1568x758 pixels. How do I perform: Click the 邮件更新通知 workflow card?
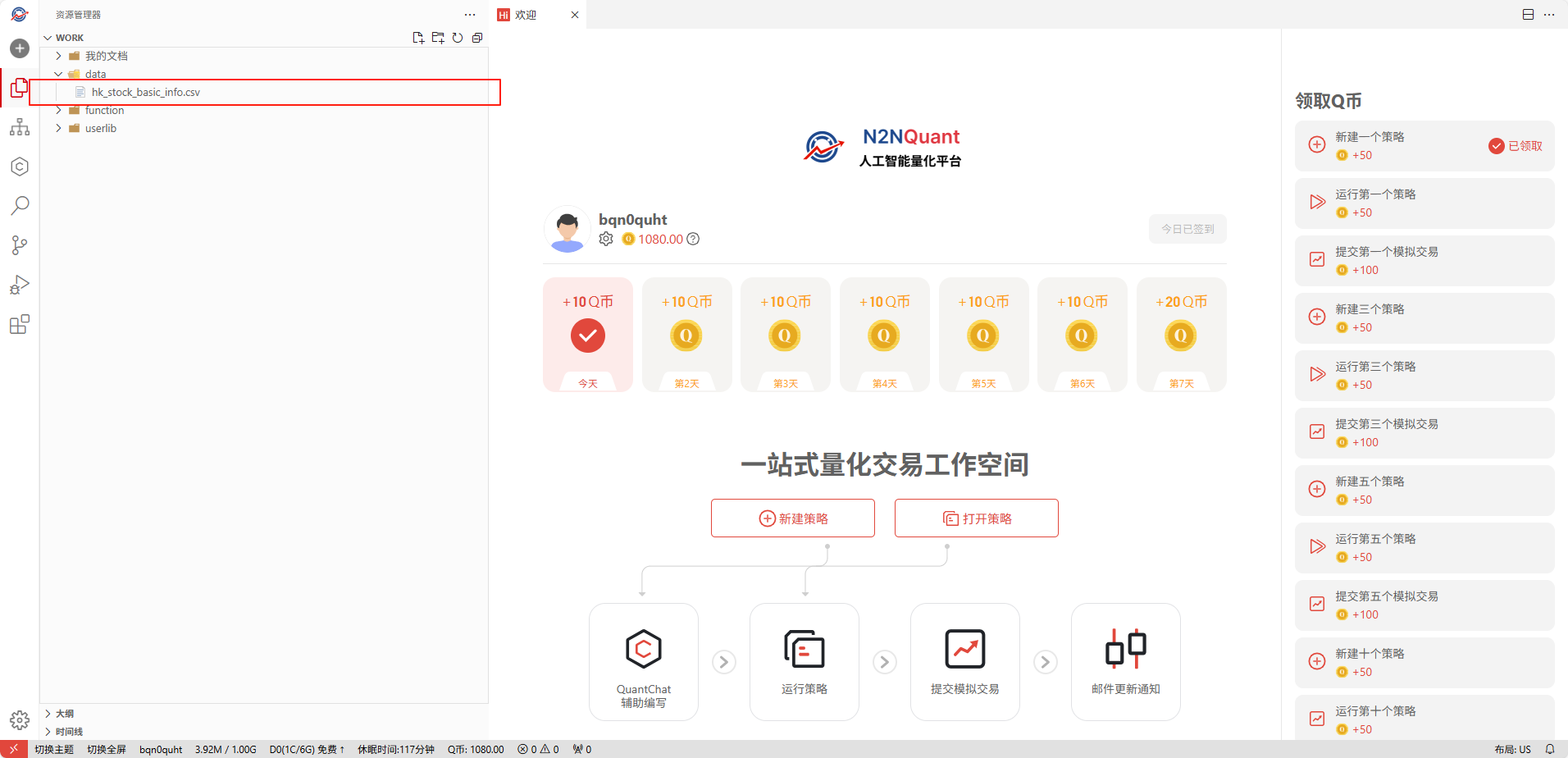(1126, 662)
